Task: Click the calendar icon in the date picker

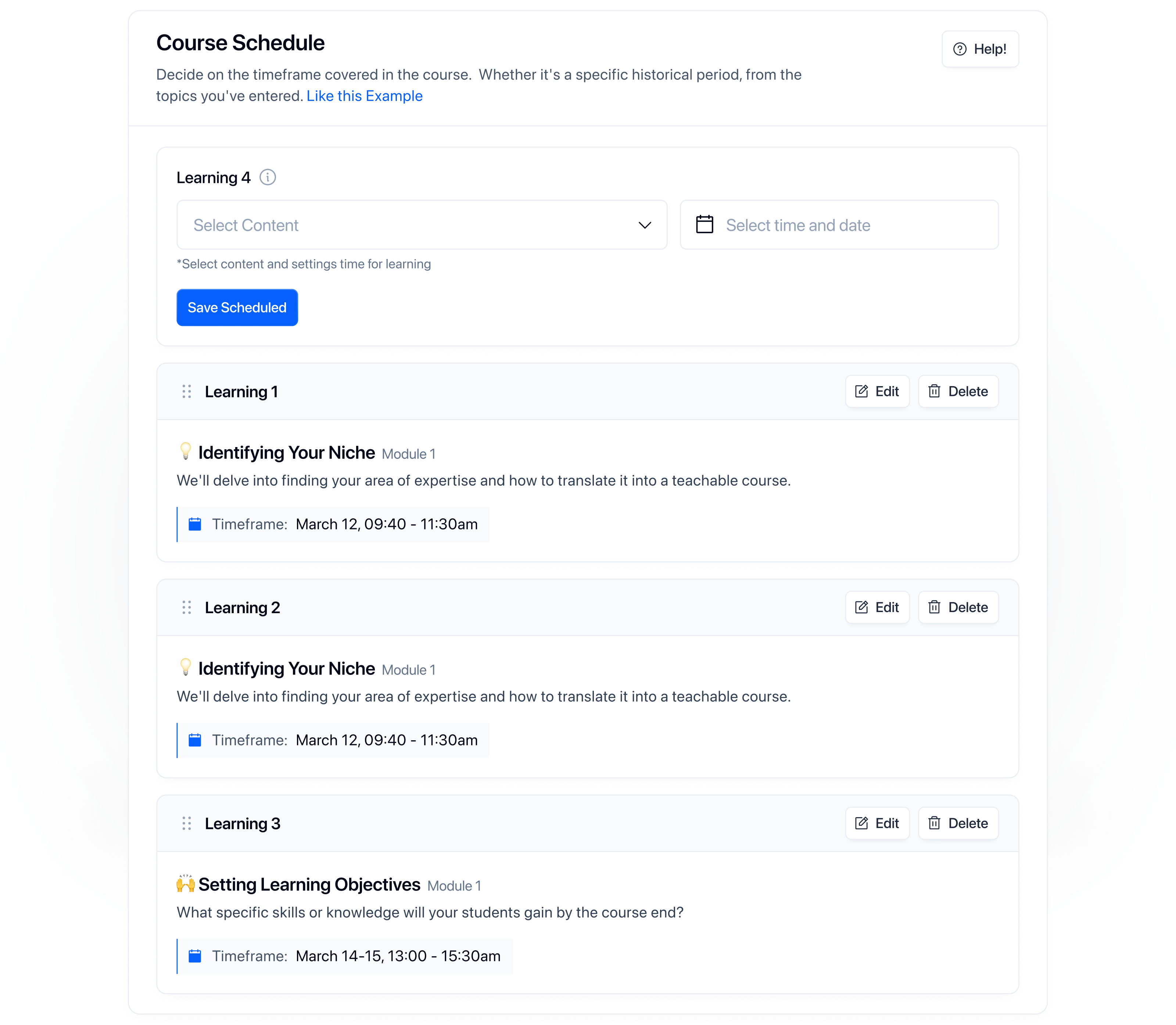Action: 704,225
